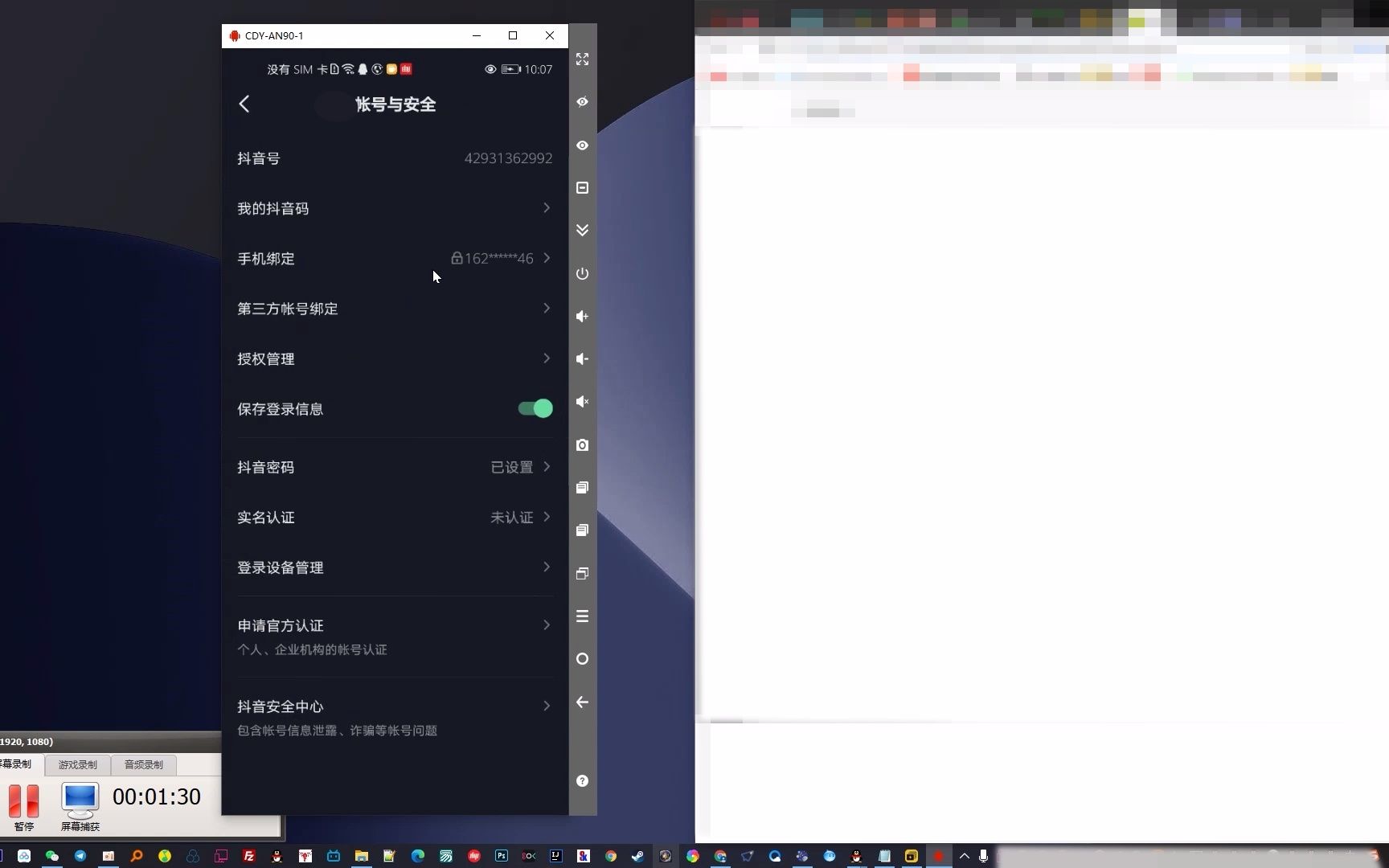1389x868 pixels.
Task: Click the boxed minus icon in sidebar
Action: [583, 188]
